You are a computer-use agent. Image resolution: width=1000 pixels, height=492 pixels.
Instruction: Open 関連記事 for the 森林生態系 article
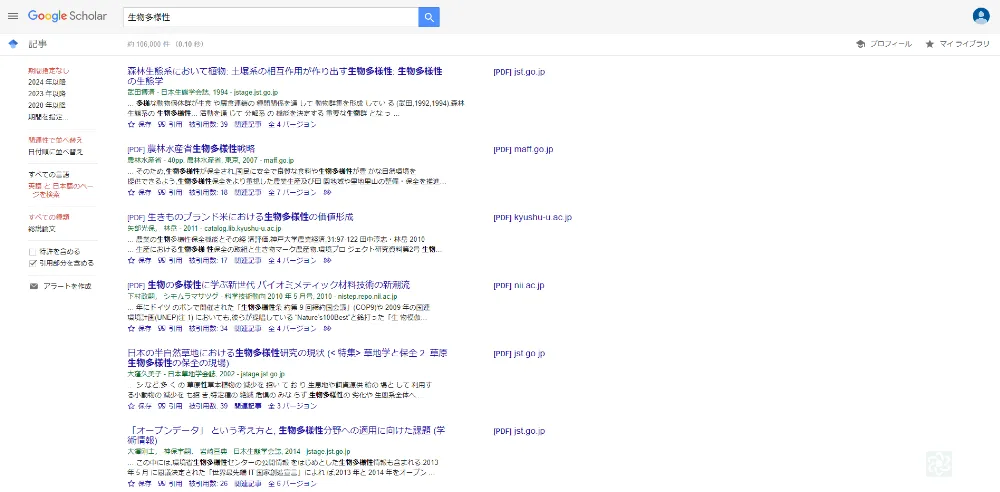point(247,124)
